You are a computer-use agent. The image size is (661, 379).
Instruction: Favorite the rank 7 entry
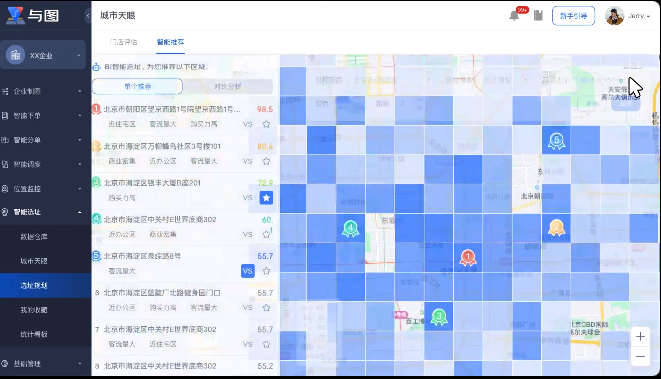coord(266,344)
